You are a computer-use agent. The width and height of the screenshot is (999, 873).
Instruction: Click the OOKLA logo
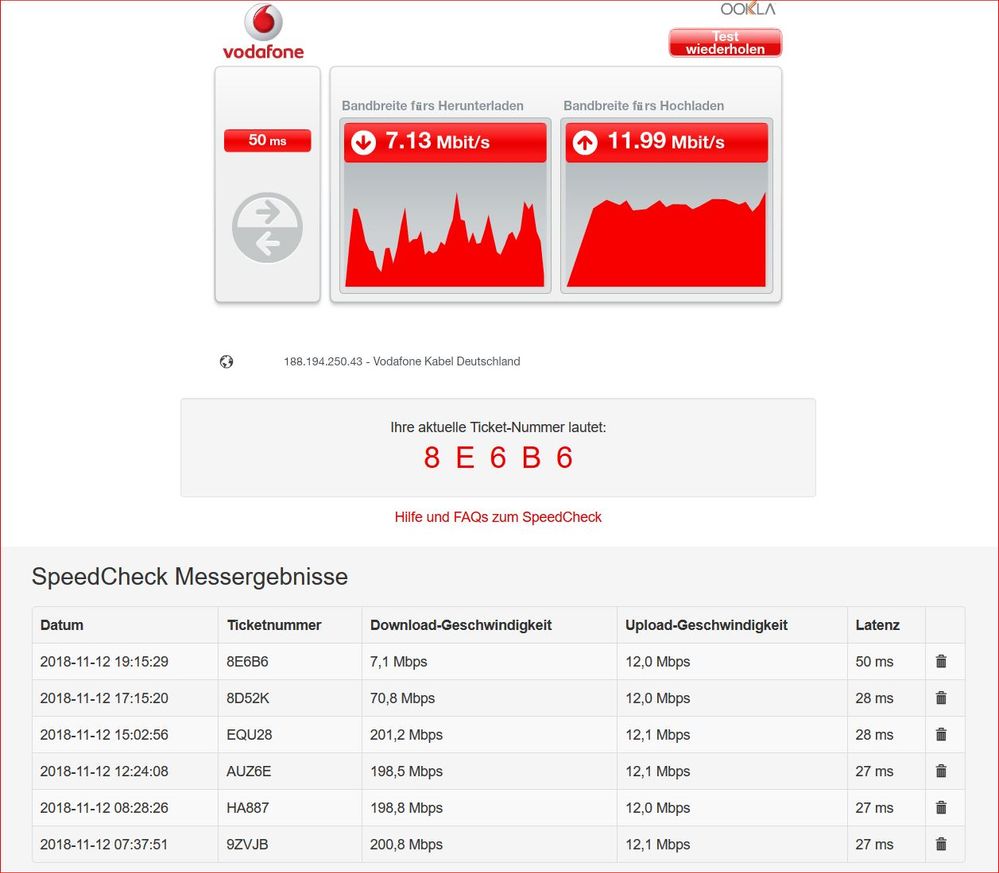coord(746,9)
